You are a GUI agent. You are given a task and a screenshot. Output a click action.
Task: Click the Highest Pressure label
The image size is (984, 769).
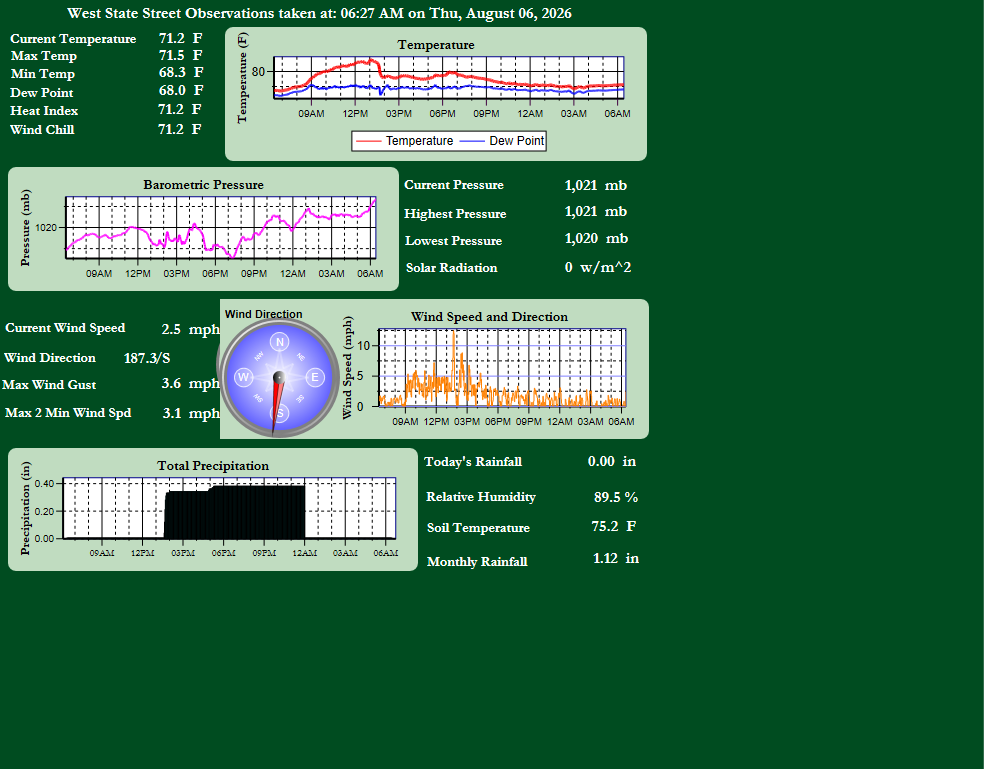(x=455, y=213)
